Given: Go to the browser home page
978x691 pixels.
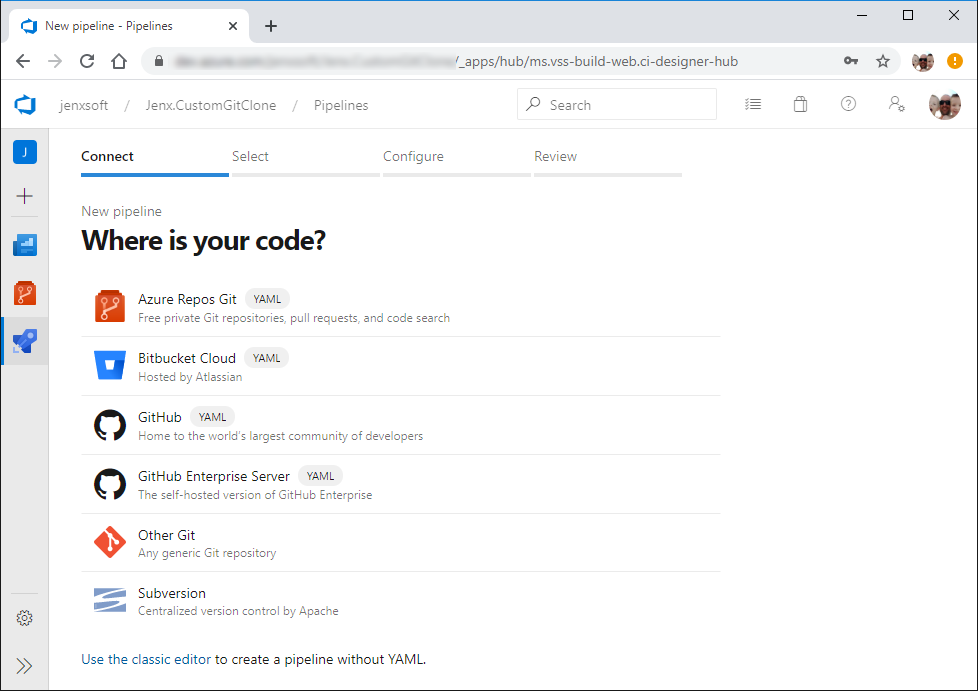Looking at the screenshot, I should [119, 61].
